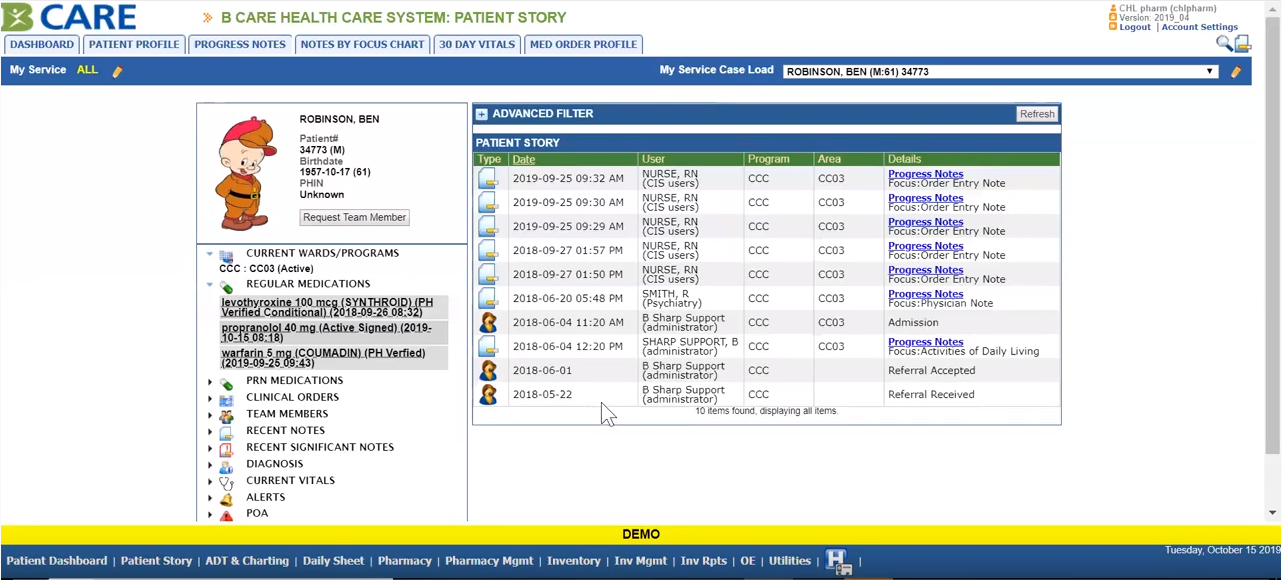Image resolution: width=1282 pixels, height=580 pixels.
Task: Open the My Service Case Load dropdown
Action: pyautogui.click(x=1000, y=72)
